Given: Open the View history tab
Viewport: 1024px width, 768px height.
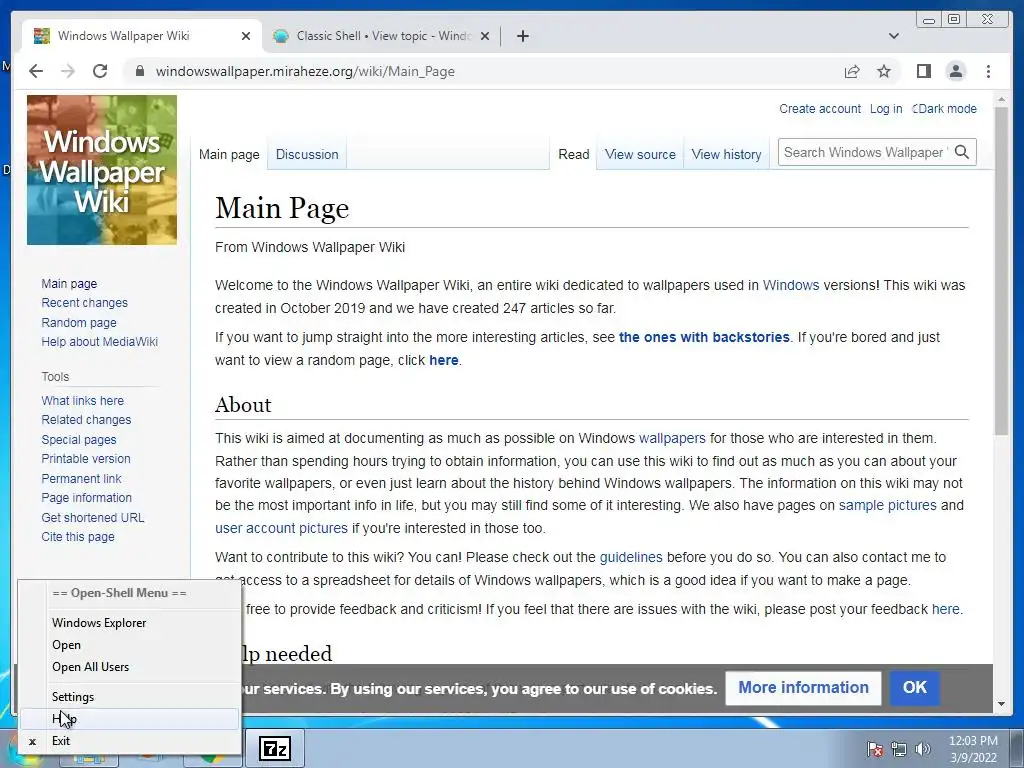Looking at the screenshot, I should (x=726, y=154).
